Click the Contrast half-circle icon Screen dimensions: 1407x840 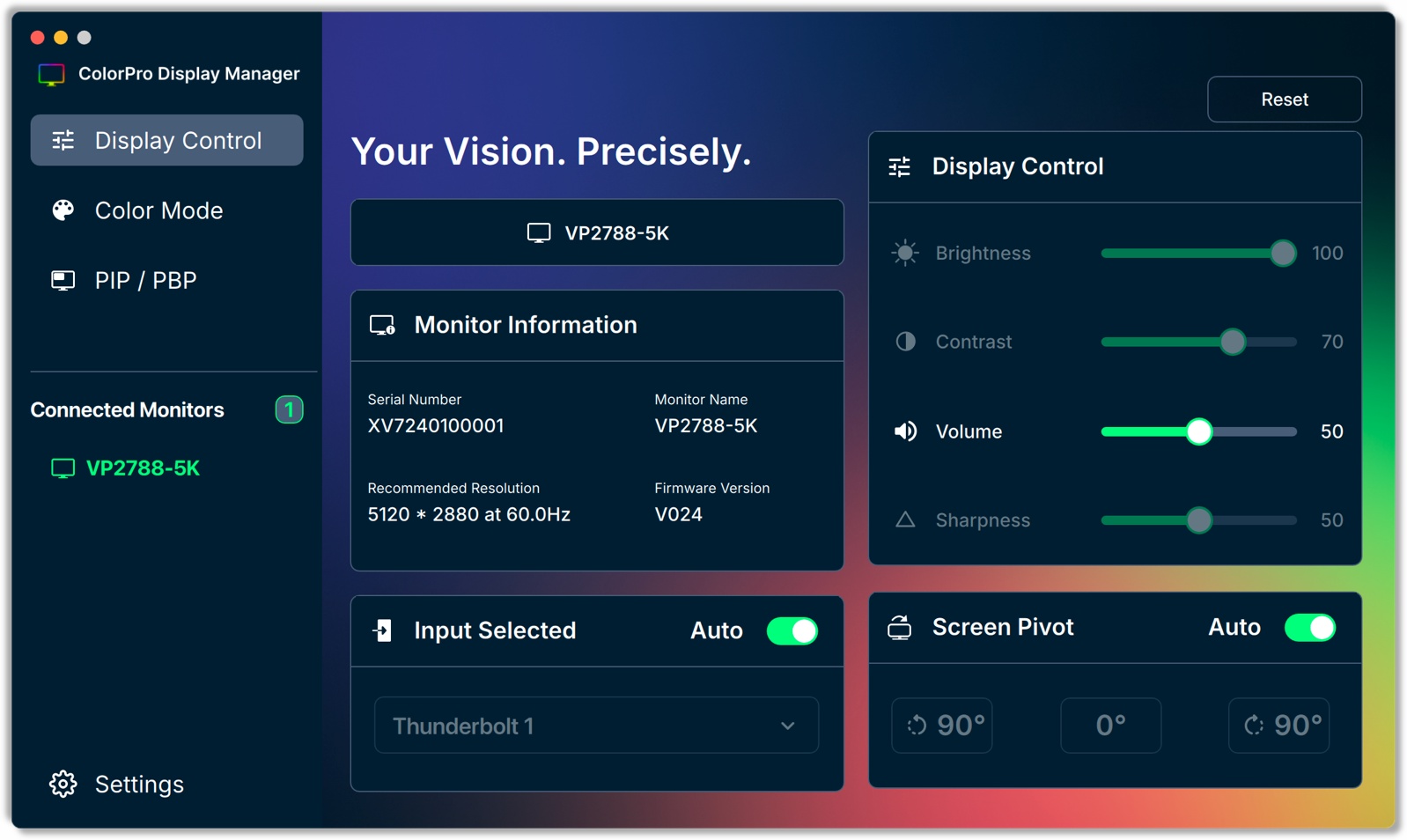(905, 342)
